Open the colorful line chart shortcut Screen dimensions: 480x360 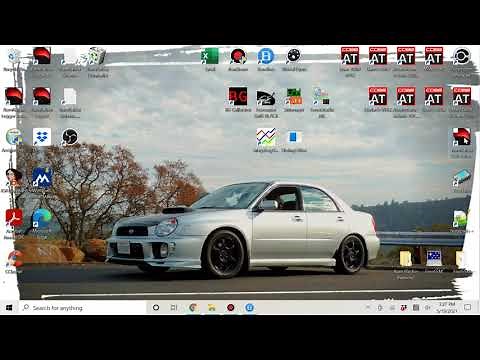[x=266, y=137]
